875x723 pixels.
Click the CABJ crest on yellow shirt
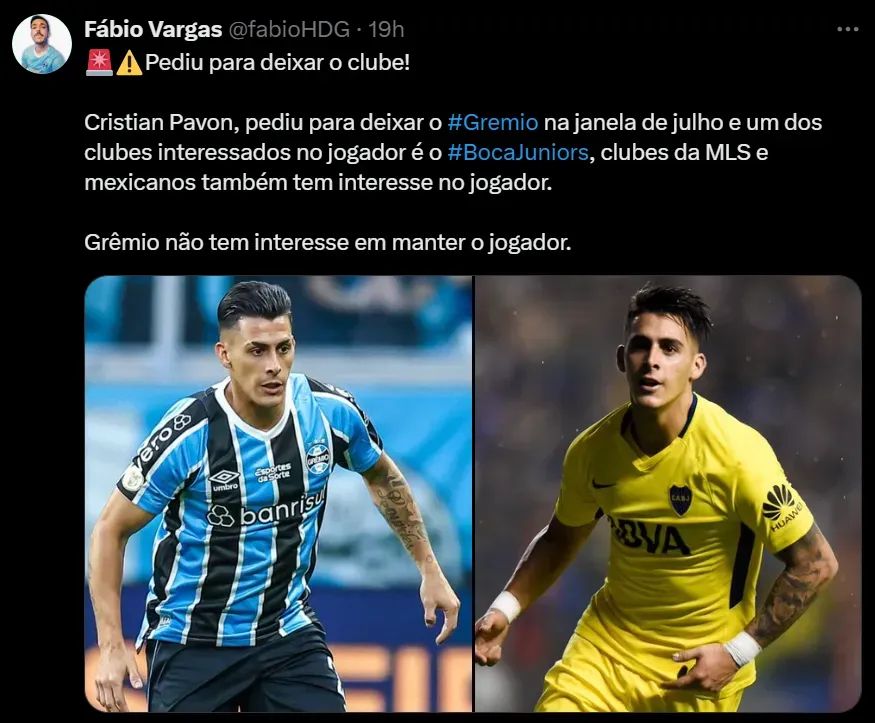click(680, 499)
